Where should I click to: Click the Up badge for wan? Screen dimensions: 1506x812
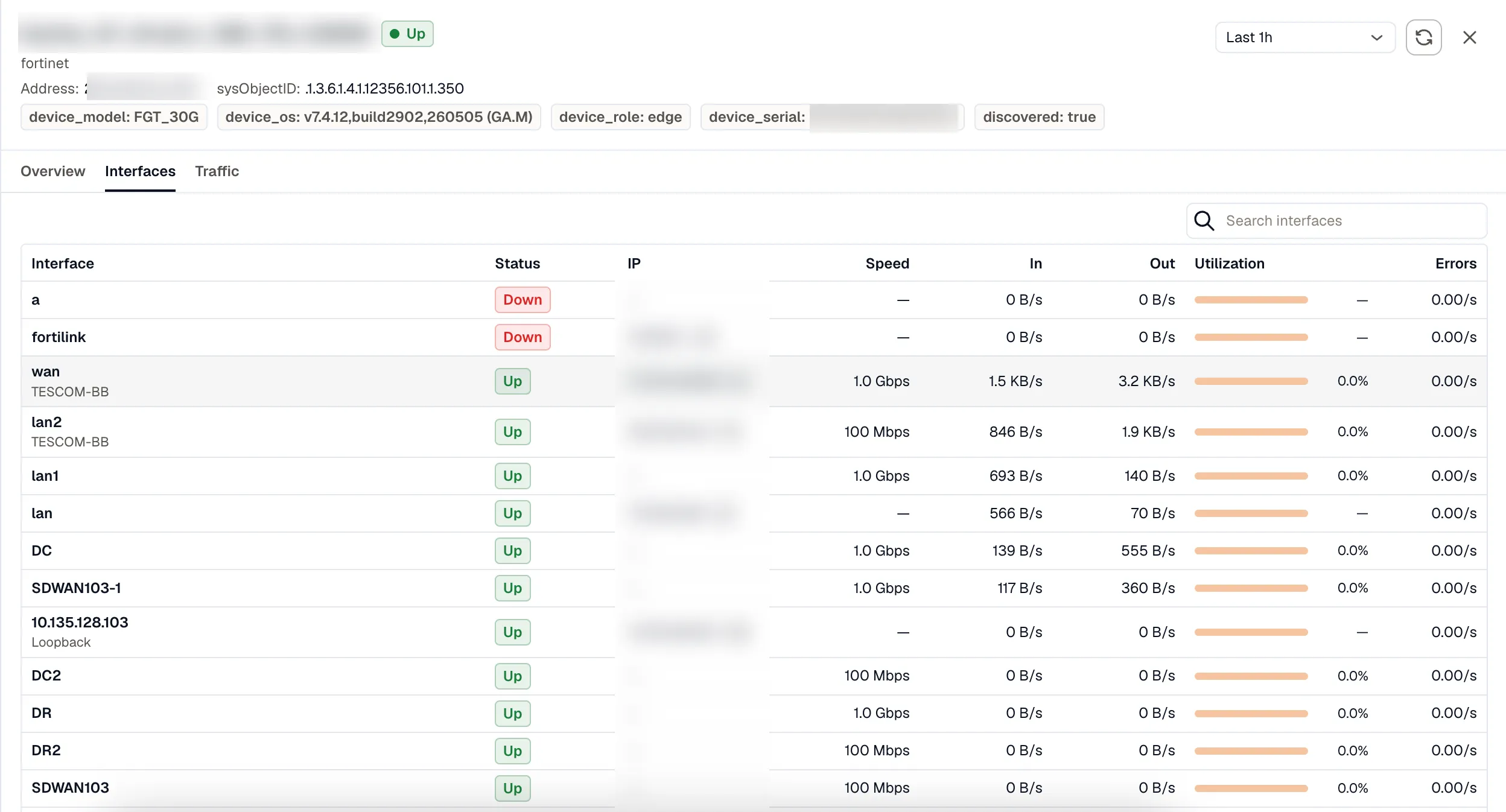[x=512, y=381]
